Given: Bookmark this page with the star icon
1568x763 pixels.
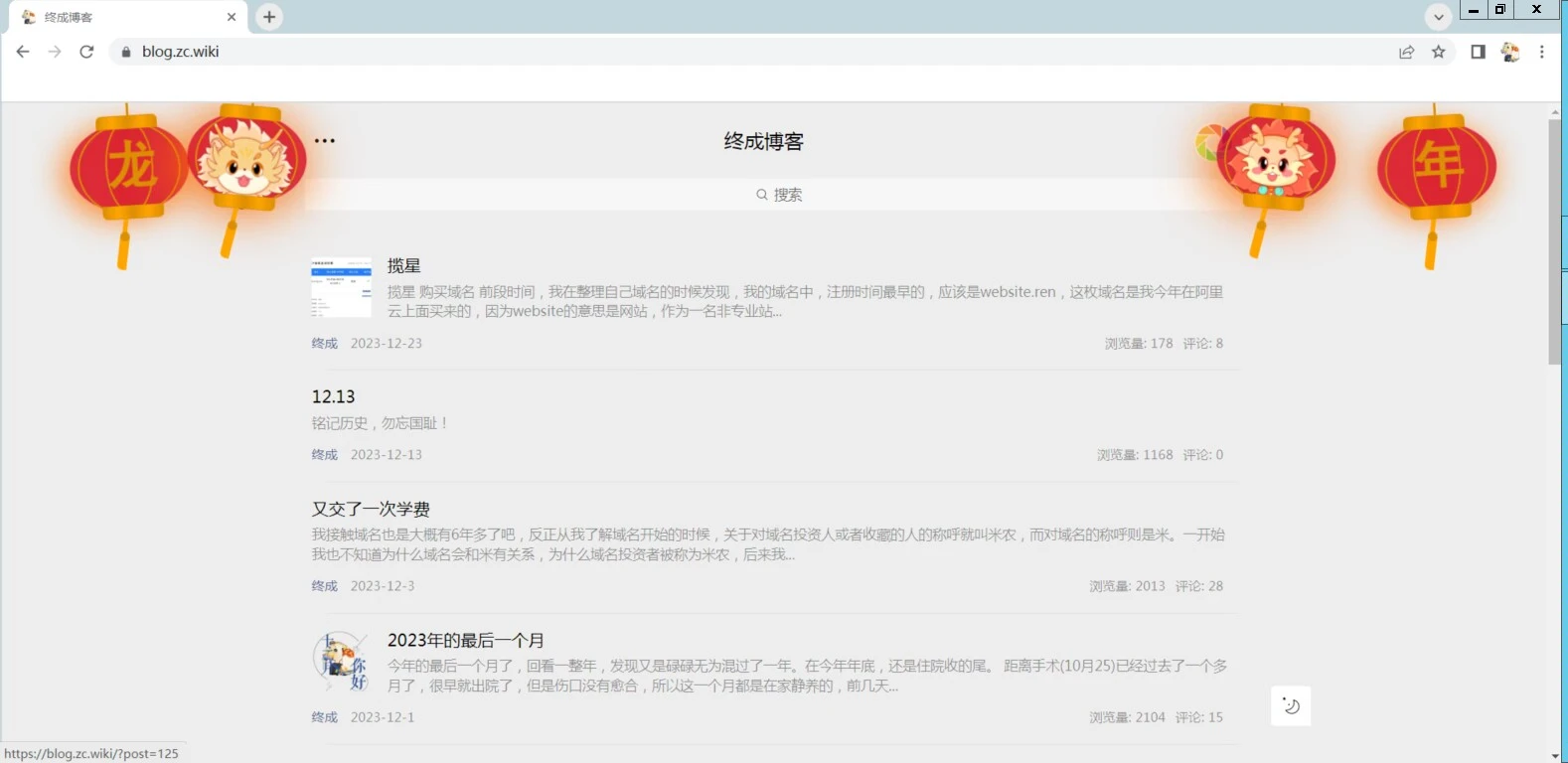Looking at the screenshot, I should click(x=1438, y=52).
